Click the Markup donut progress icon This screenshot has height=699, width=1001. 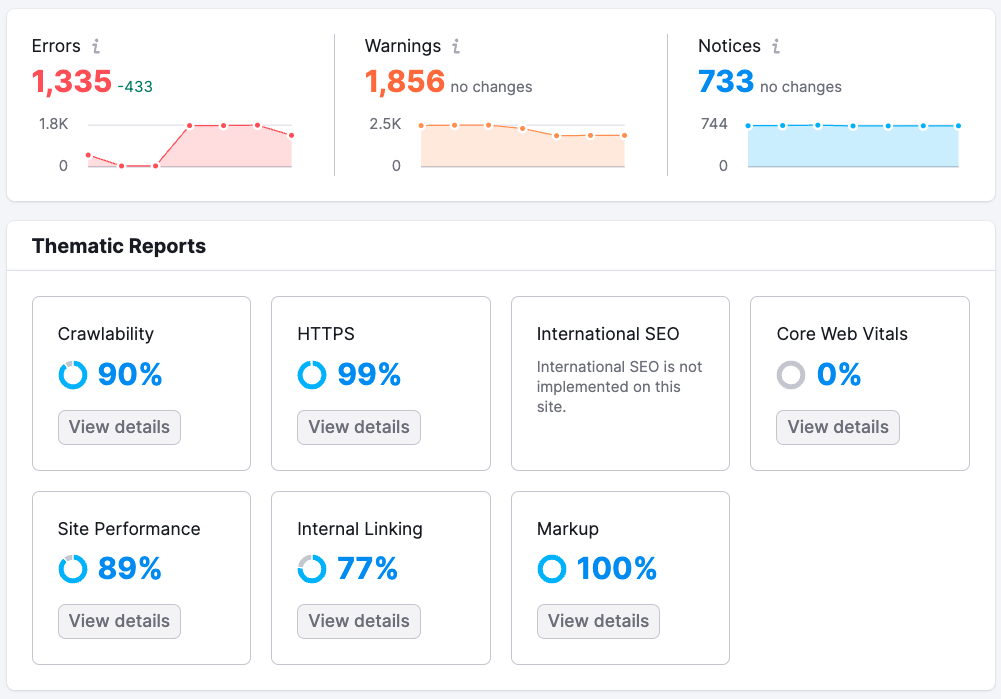point(552,569)
